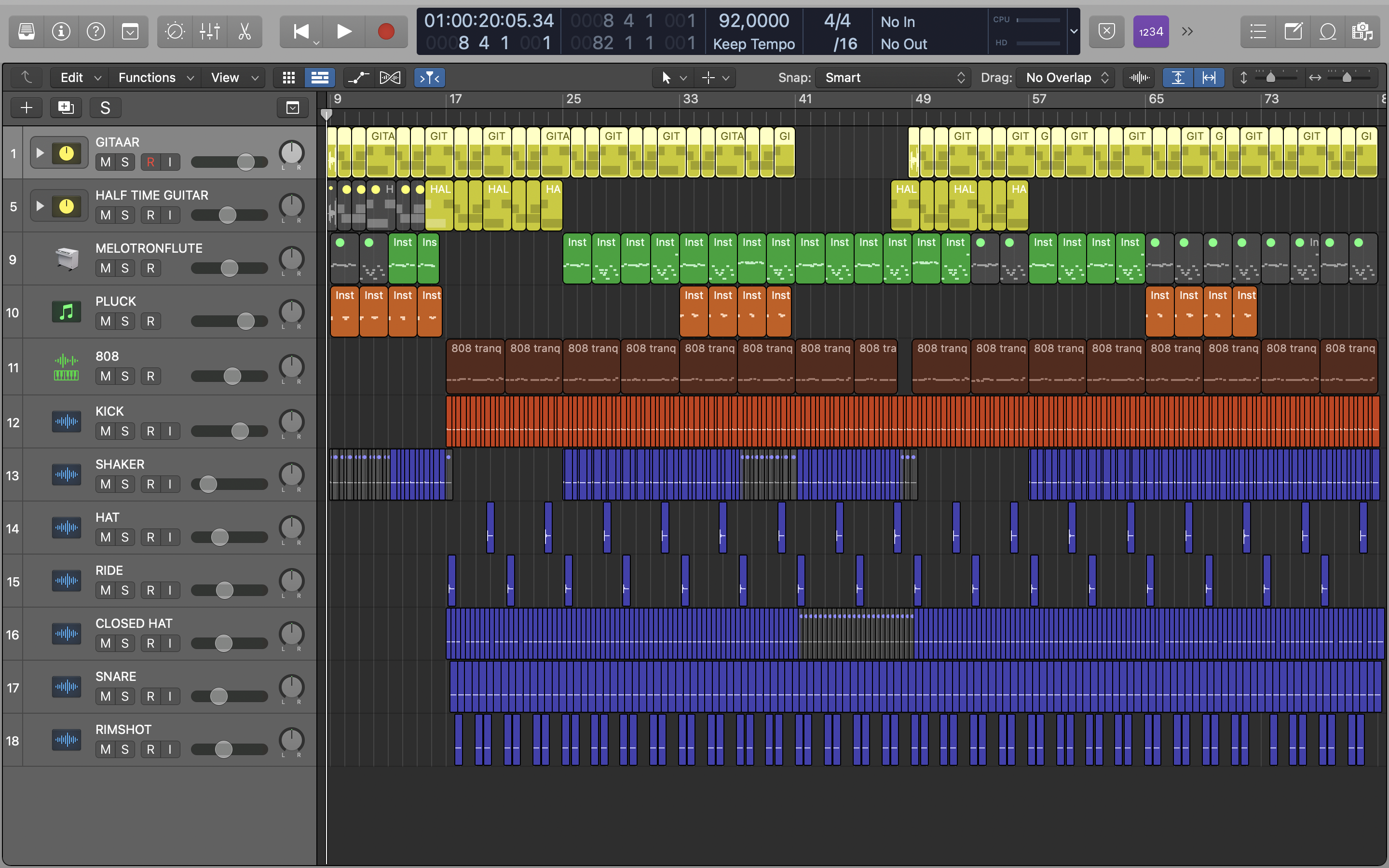Open the List Editors icon

click(x=1258, y=31)
